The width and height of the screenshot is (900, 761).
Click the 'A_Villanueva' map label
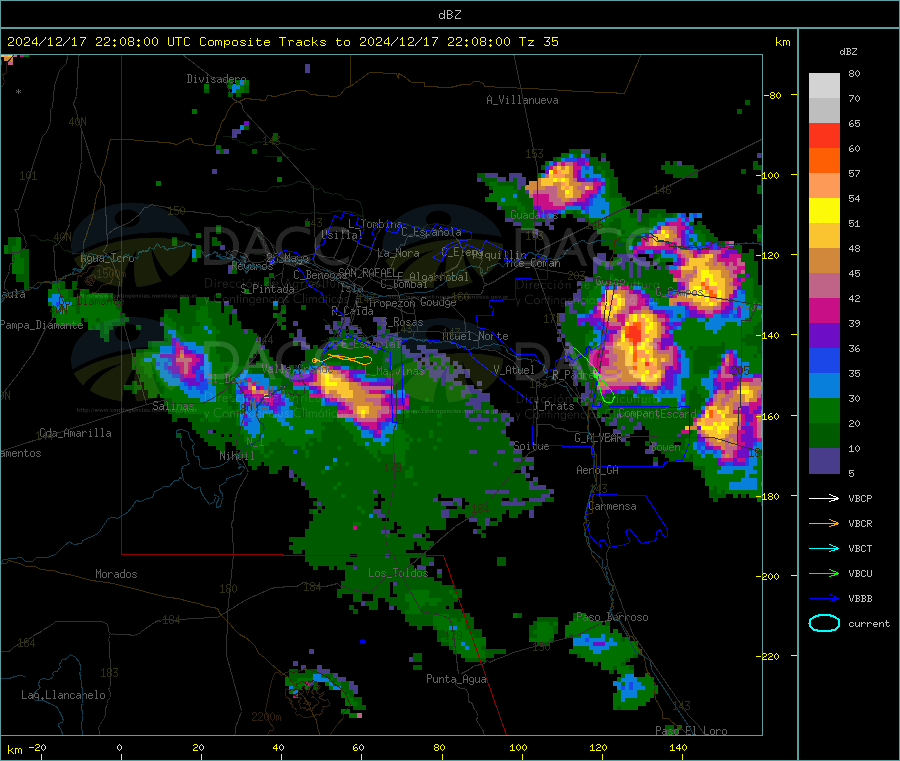pyautogui.click(x=522, y=100)
